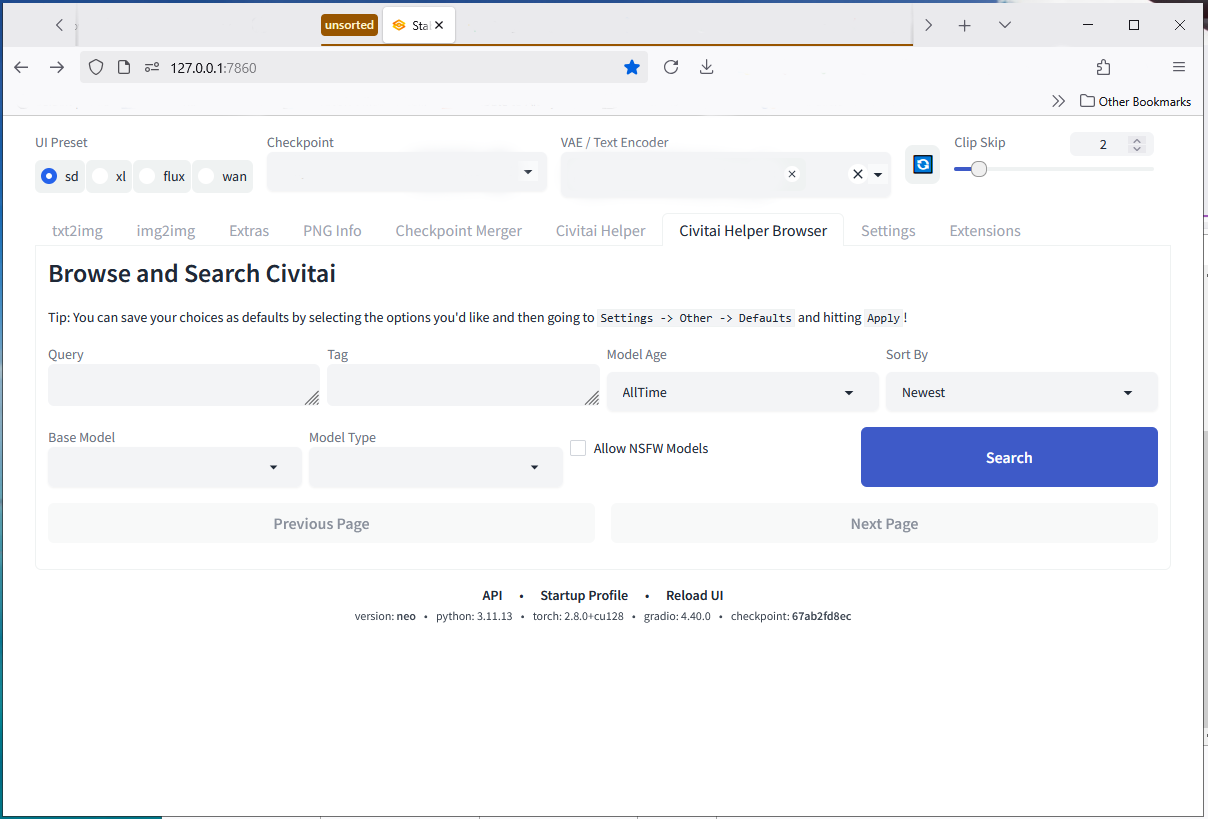Click the unsorted tab group label
This screenshot has height=819, width=1208.
pos(349,25)
